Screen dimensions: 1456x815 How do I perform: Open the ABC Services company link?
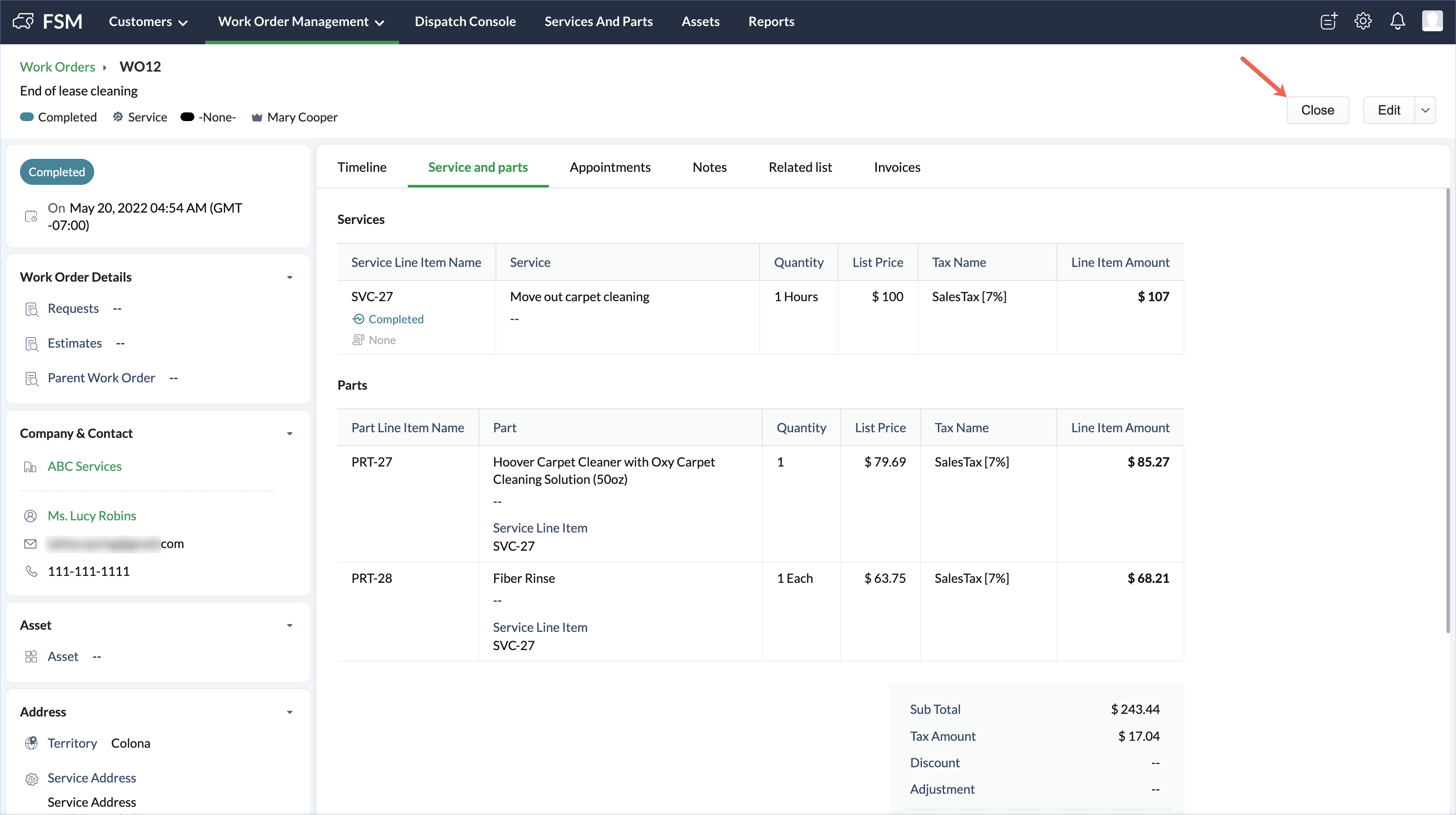coord(84,466)
